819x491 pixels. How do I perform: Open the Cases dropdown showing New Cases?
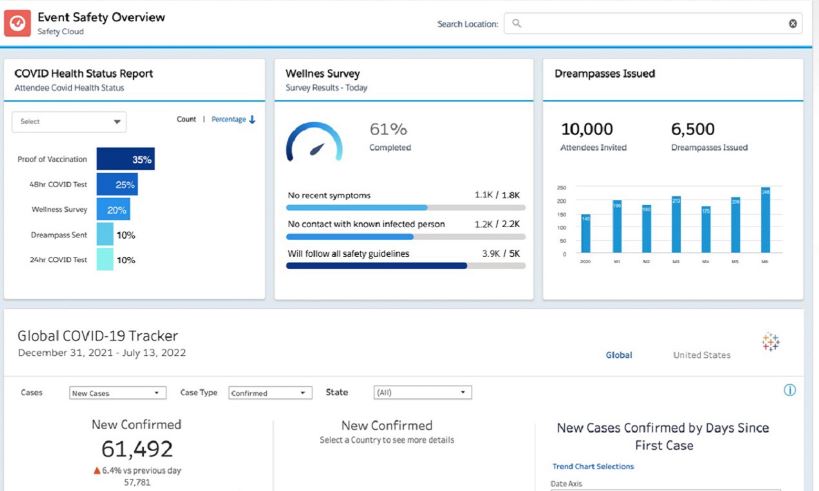[x=118, y=393]
